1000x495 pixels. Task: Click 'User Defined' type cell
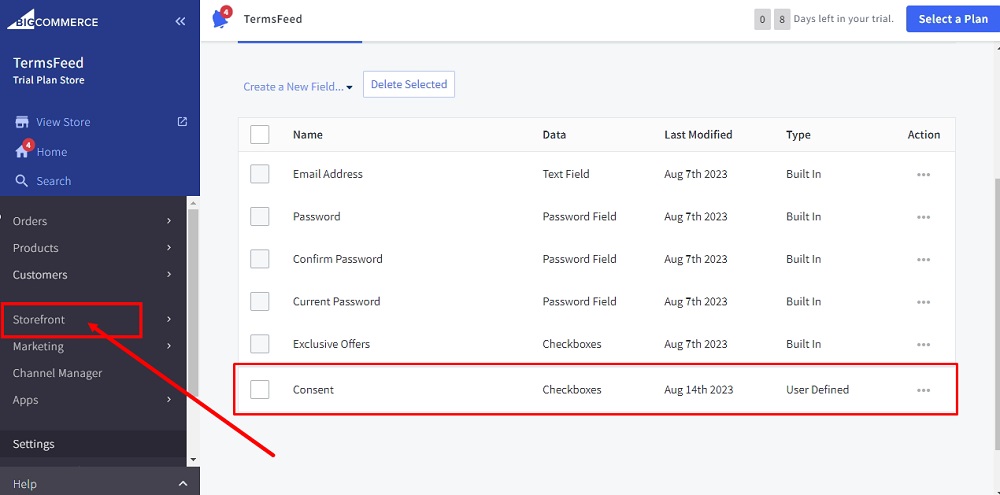pos(818,389)
